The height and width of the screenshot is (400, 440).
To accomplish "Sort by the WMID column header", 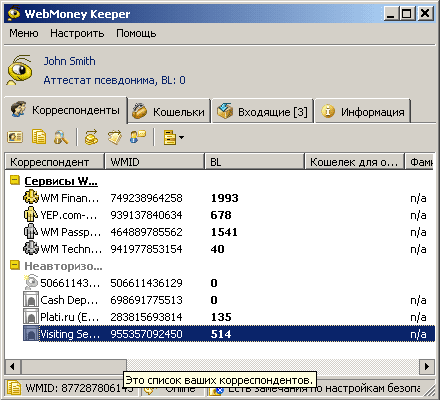I will pyautogui.click(x=155, y=162).
